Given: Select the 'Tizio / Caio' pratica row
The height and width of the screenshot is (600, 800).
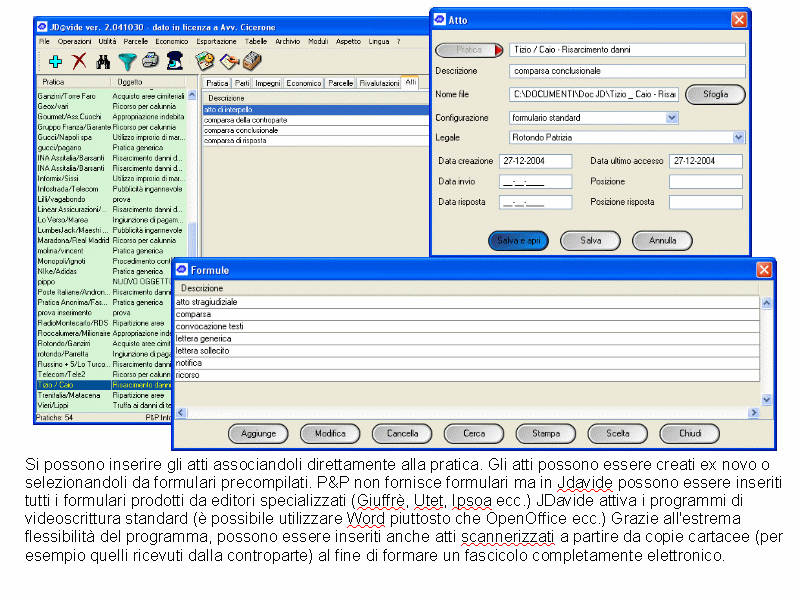Looking at the screenshot, I should point(104,385).
